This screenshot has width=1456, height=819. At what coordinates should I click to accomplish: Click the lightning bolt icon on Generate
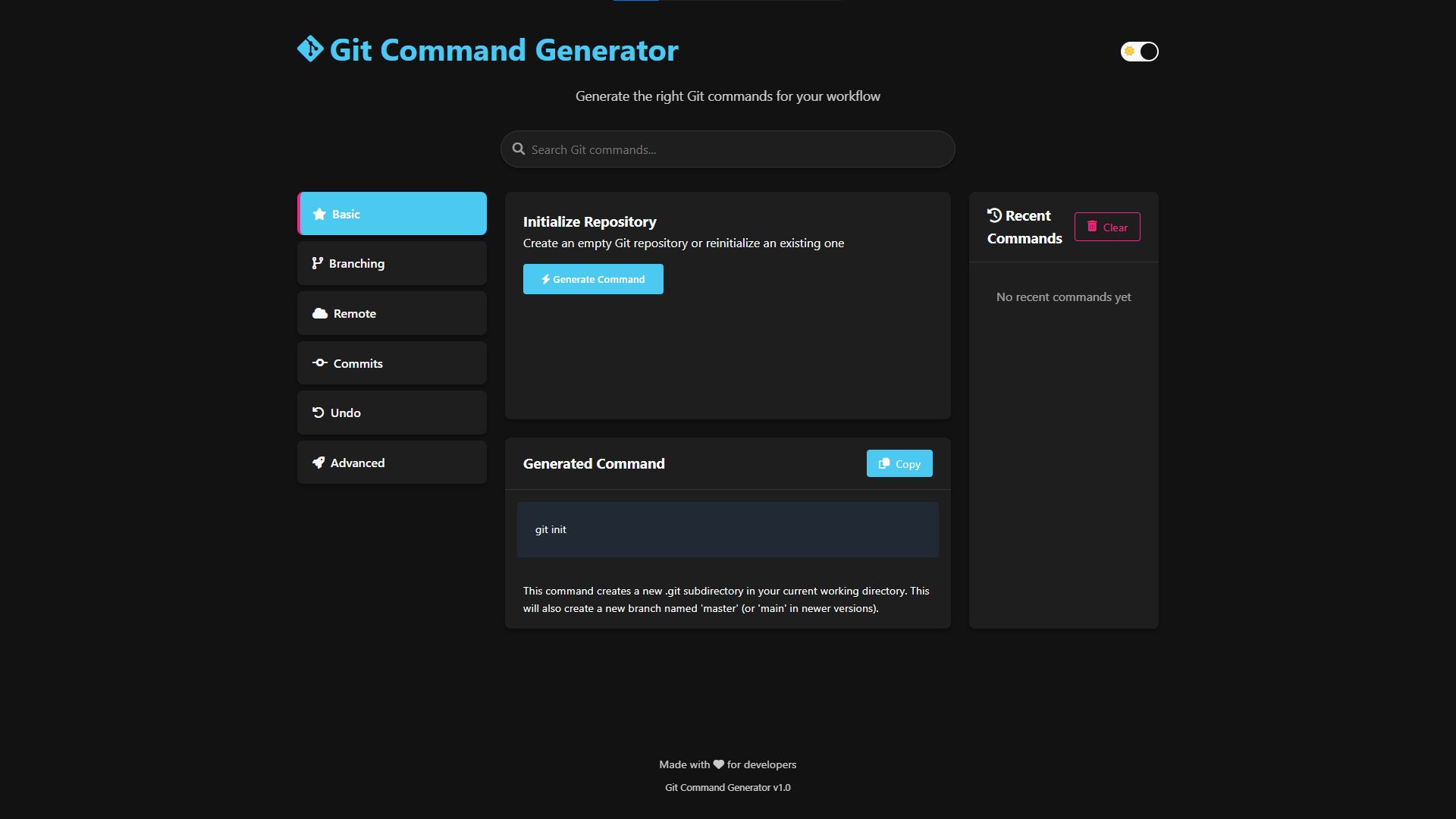point(545,279)
